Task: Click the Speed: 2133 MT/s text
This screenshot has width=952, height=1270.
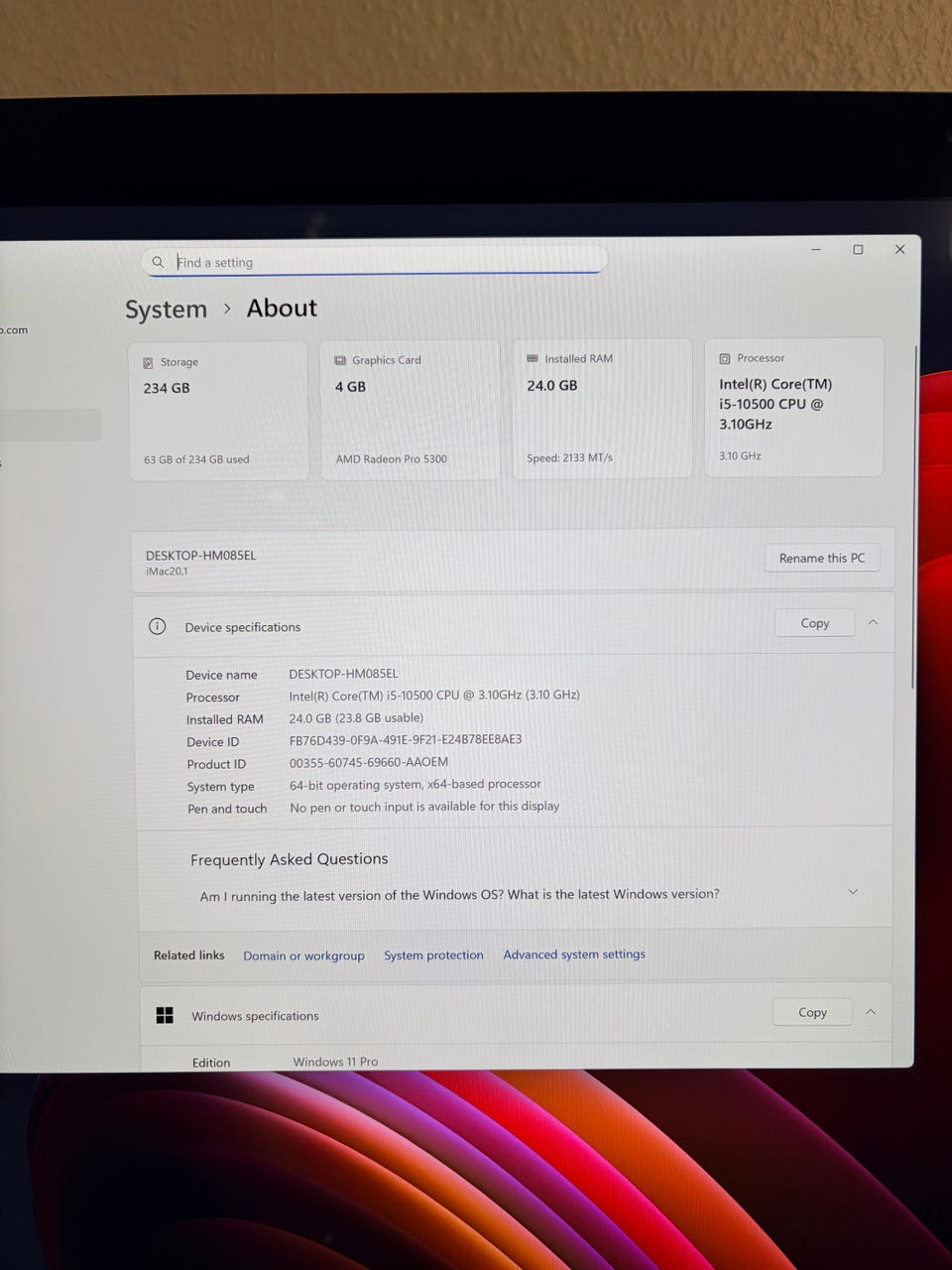Action: coord(570,457)
